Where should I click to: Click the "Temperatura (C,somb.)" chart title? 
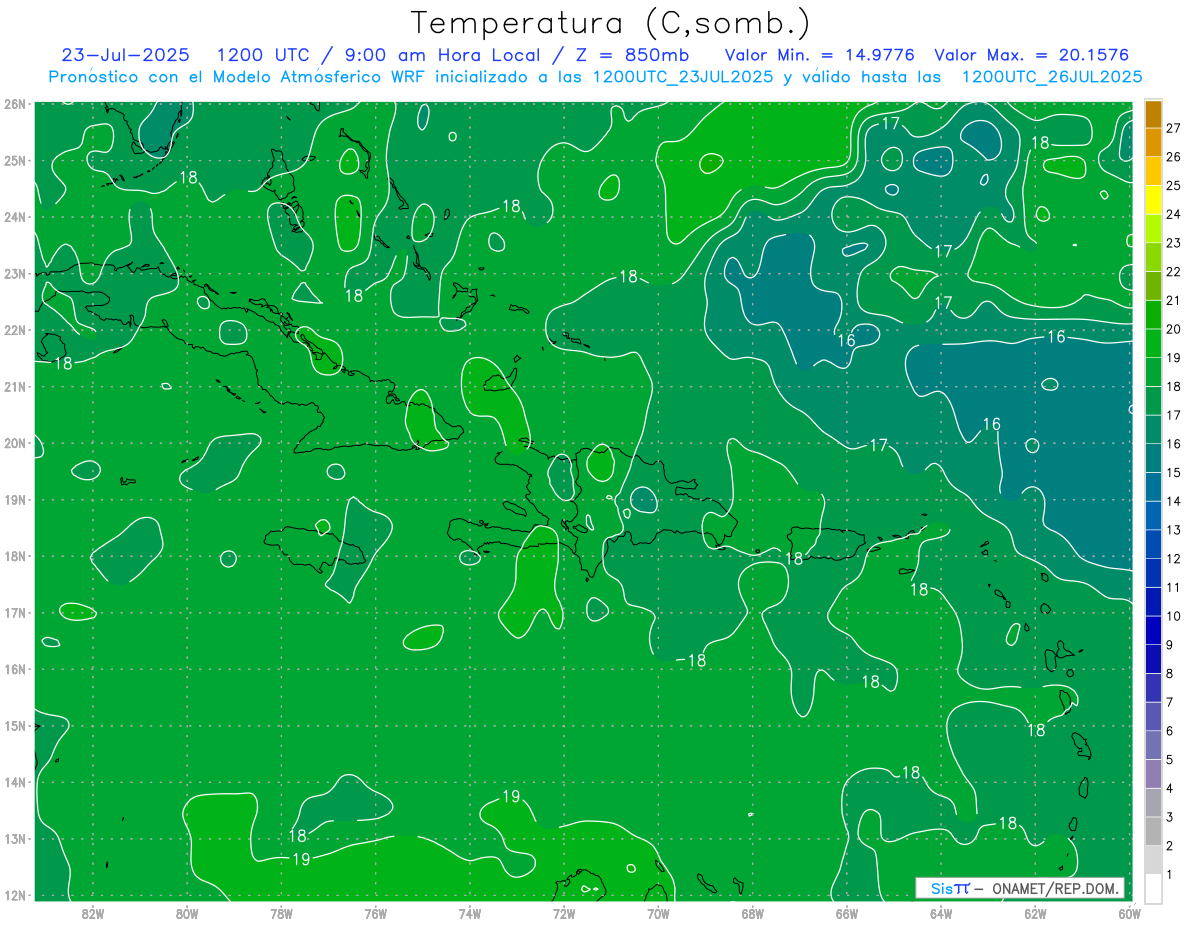click(x=611, y=23)
